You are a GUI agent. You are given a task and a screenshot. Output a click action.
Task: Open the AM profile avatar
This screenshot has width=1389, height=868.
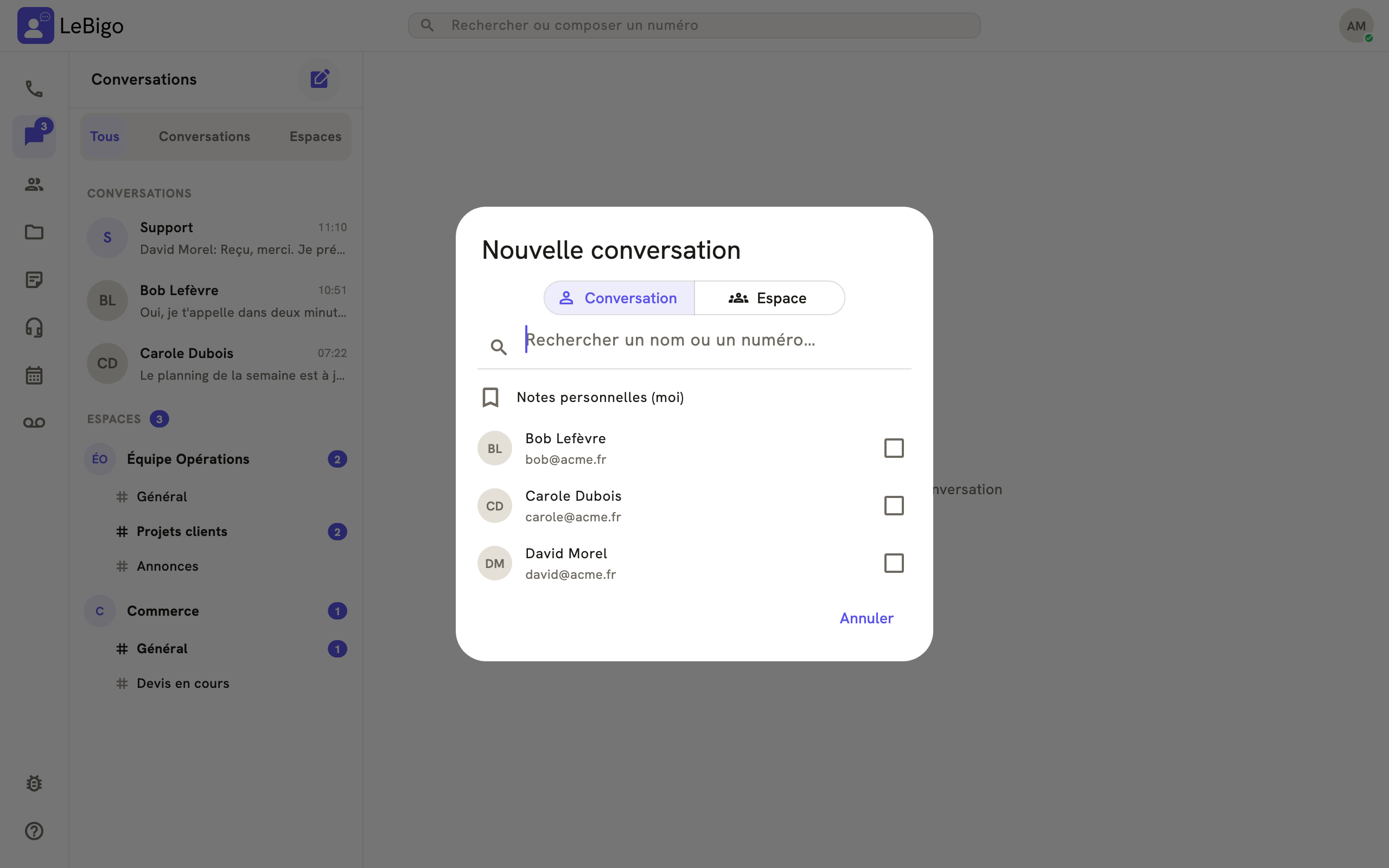tap(1356, 25)
